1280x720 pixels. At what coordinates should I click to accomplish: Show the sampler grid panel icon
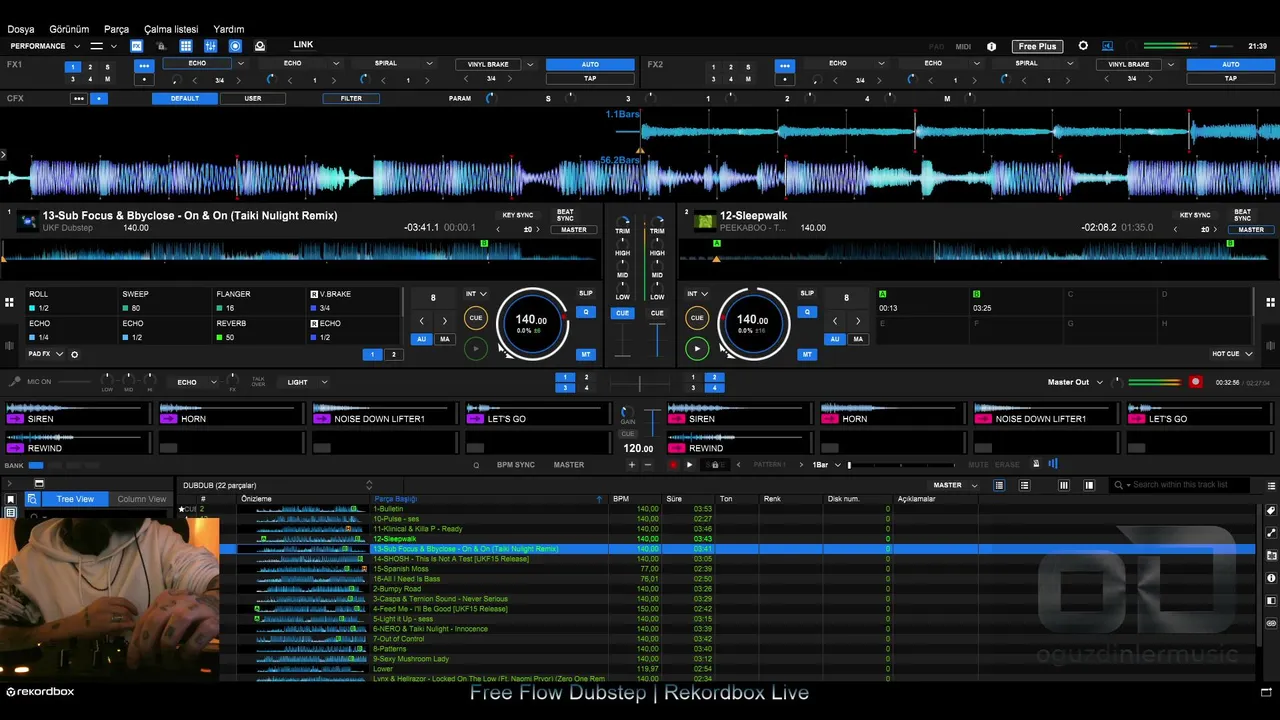[186, 46]
